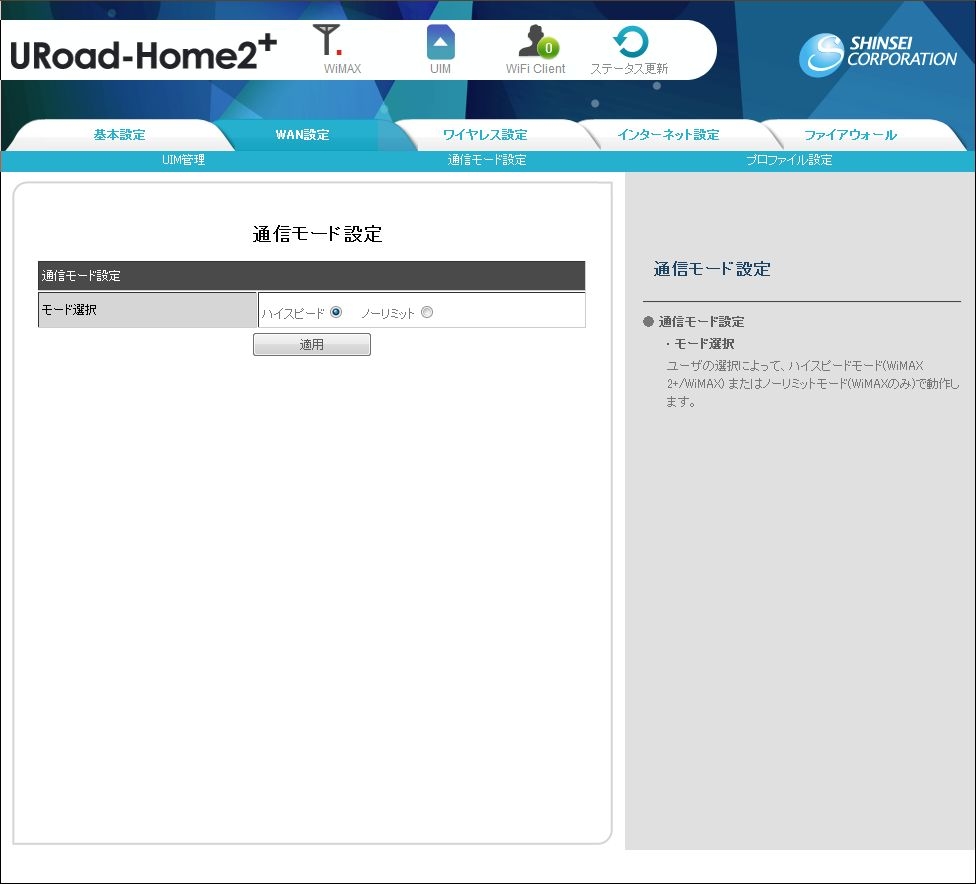The image size is (976, 884).
Task: Click the 通信モード設定 heading in the sidebar
Action: tap(711, 269)
